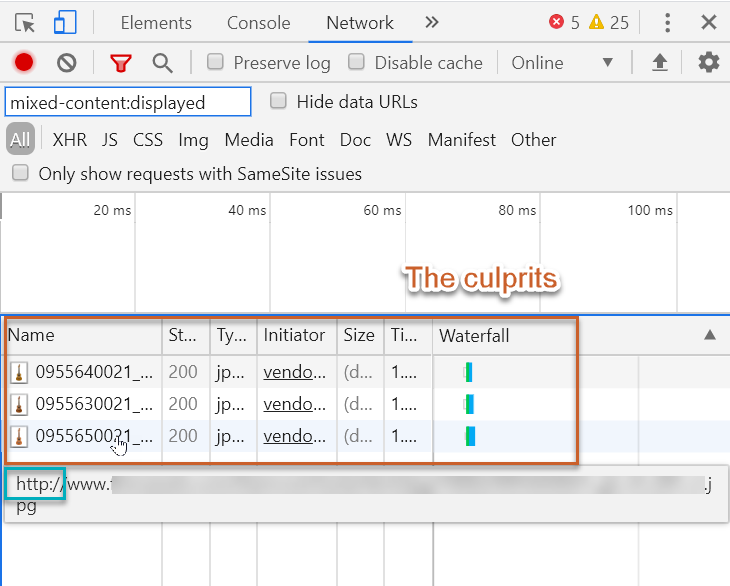Open Network settings gear icon
The width and height of the screenshot is (730, 586).
(709, 63)
